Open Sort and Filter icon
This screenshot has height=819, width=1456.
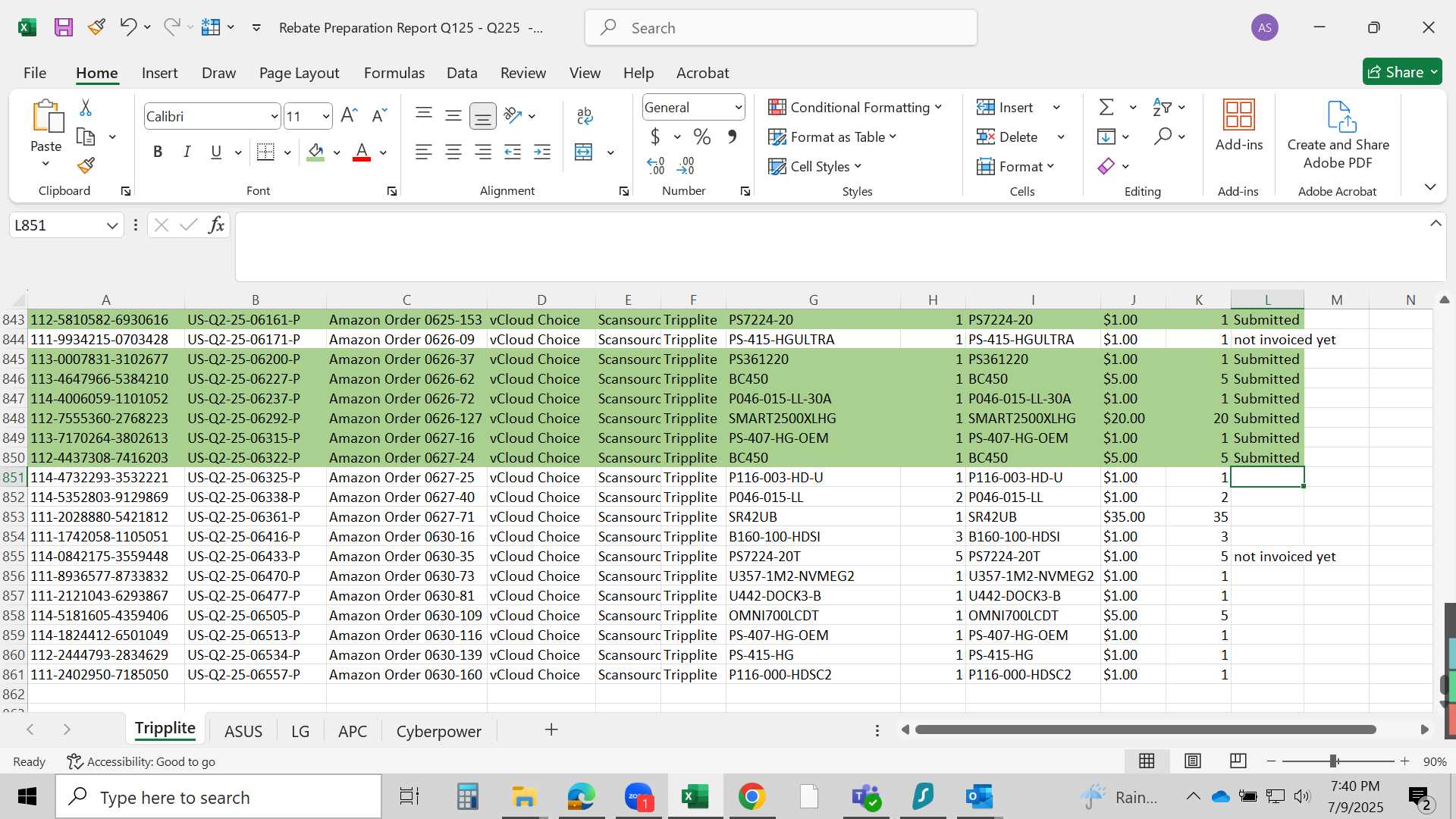1162,108
